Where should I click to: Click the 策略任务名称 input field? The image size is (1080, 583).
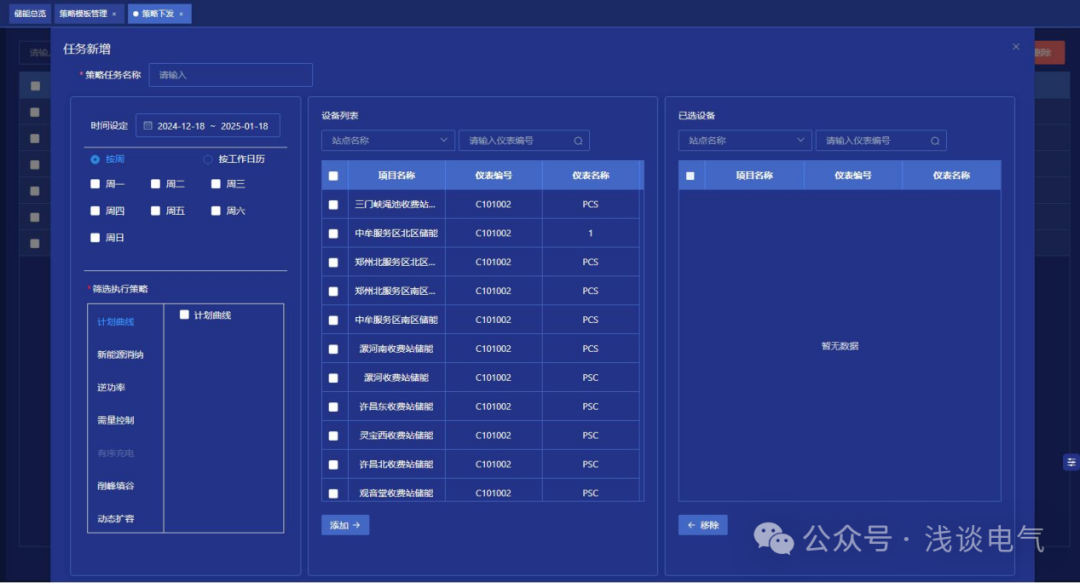230,75
